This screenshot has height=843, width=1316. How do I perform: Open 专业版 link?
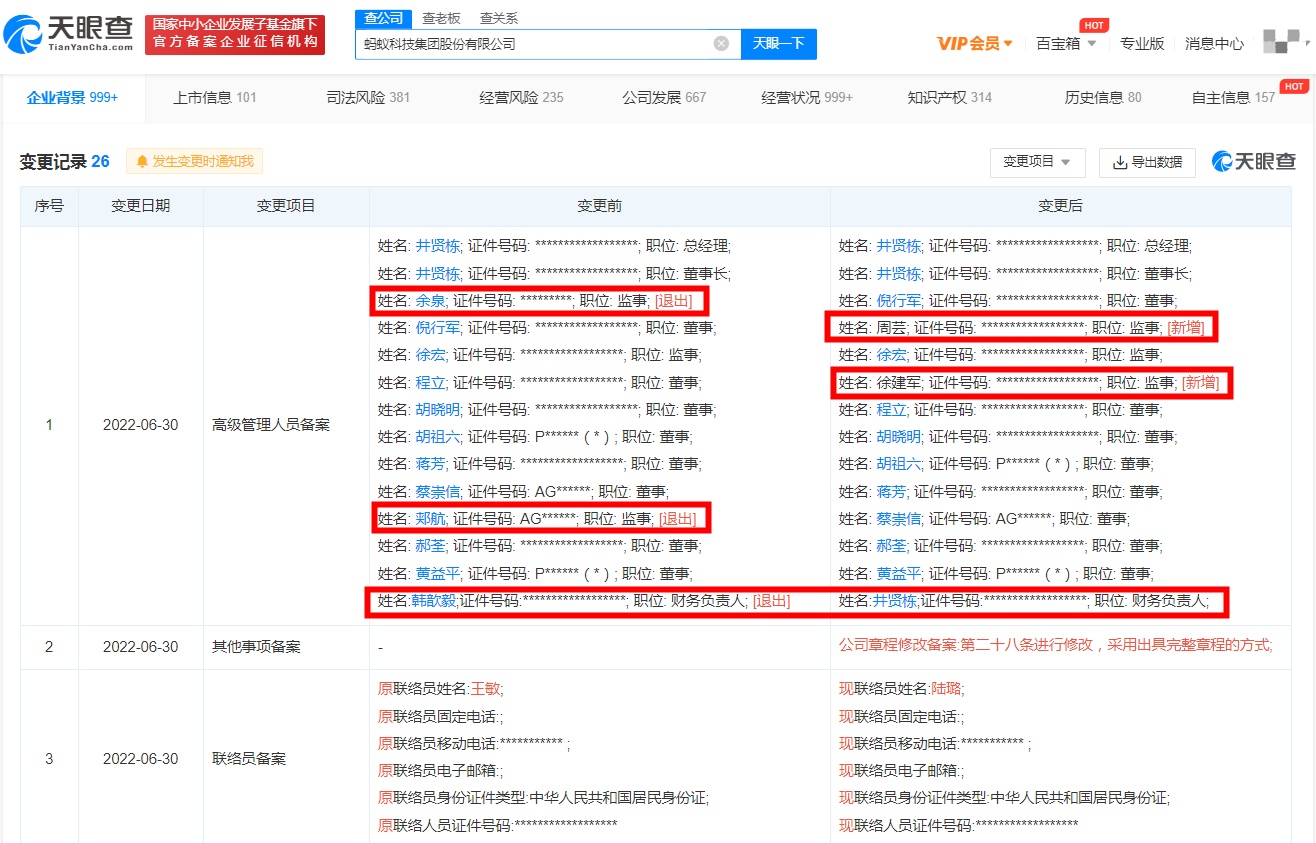(1142, 43)
